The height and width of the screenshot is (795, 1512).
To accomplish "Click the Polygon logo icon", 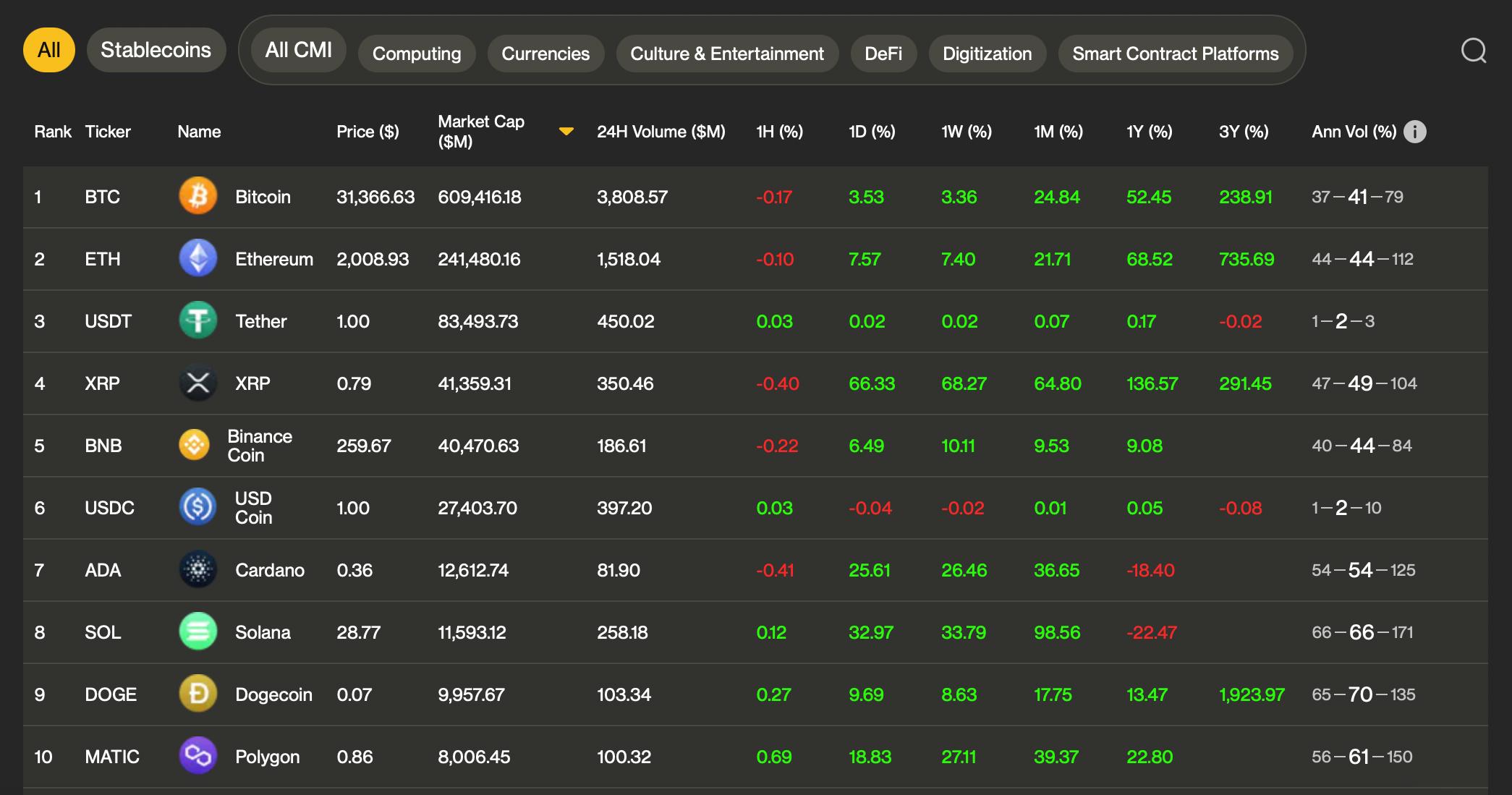I will (198, 756).
